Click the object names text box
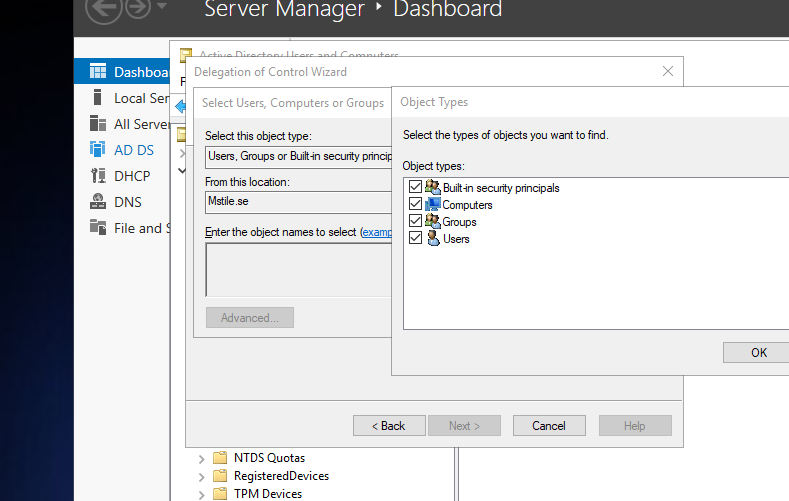The image size is (789, 501). pos(298,271)
